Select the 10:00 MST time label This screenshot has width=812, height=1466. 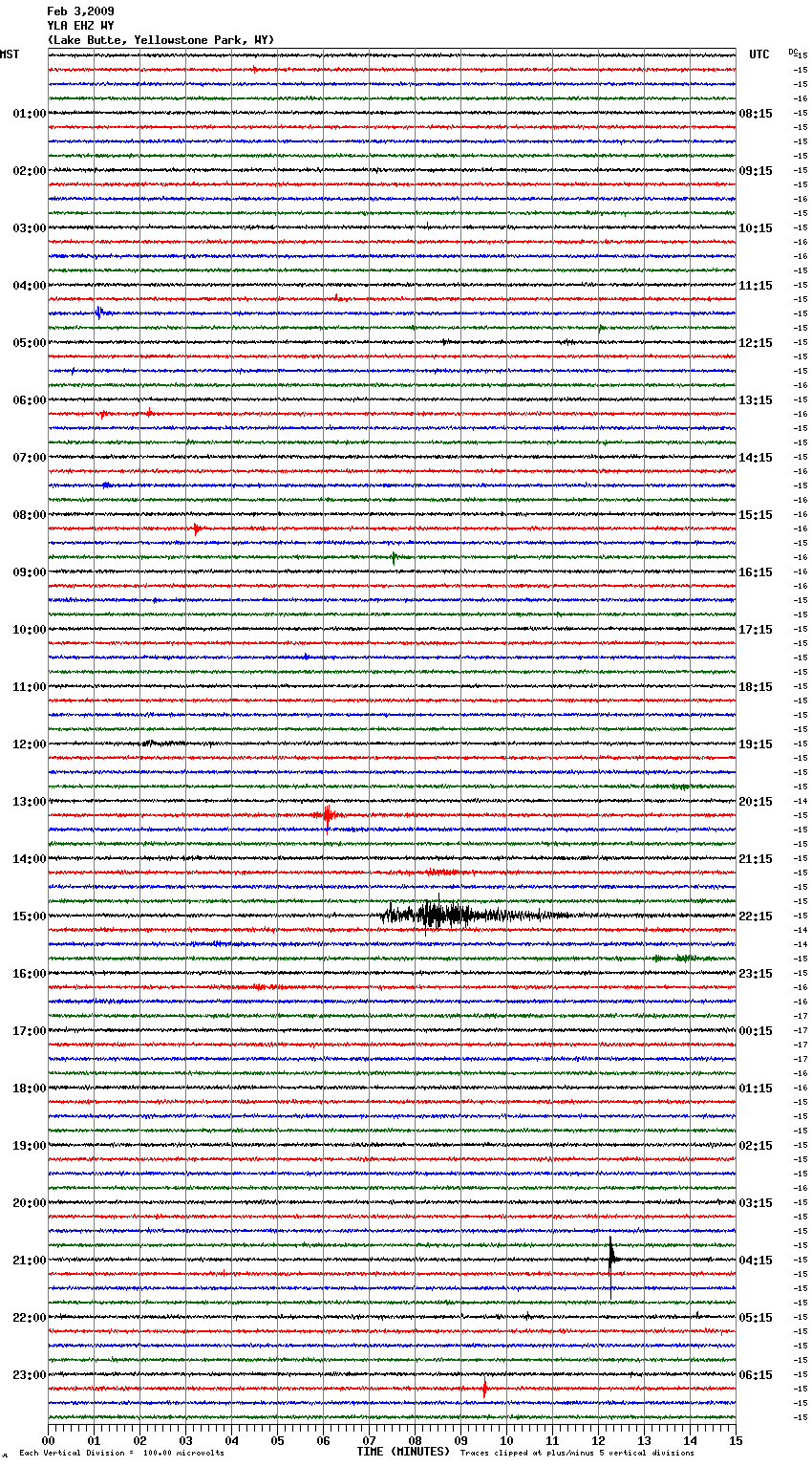click(30, 630)
